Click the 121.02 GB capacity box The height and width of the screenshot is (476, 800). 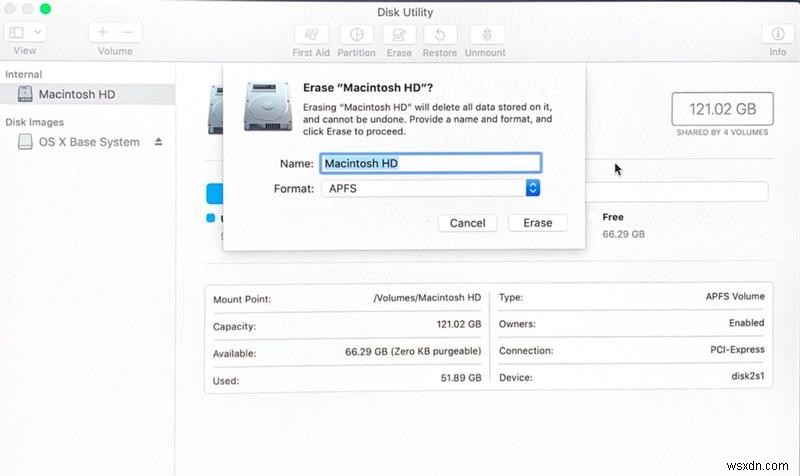(x=722, y=109)
